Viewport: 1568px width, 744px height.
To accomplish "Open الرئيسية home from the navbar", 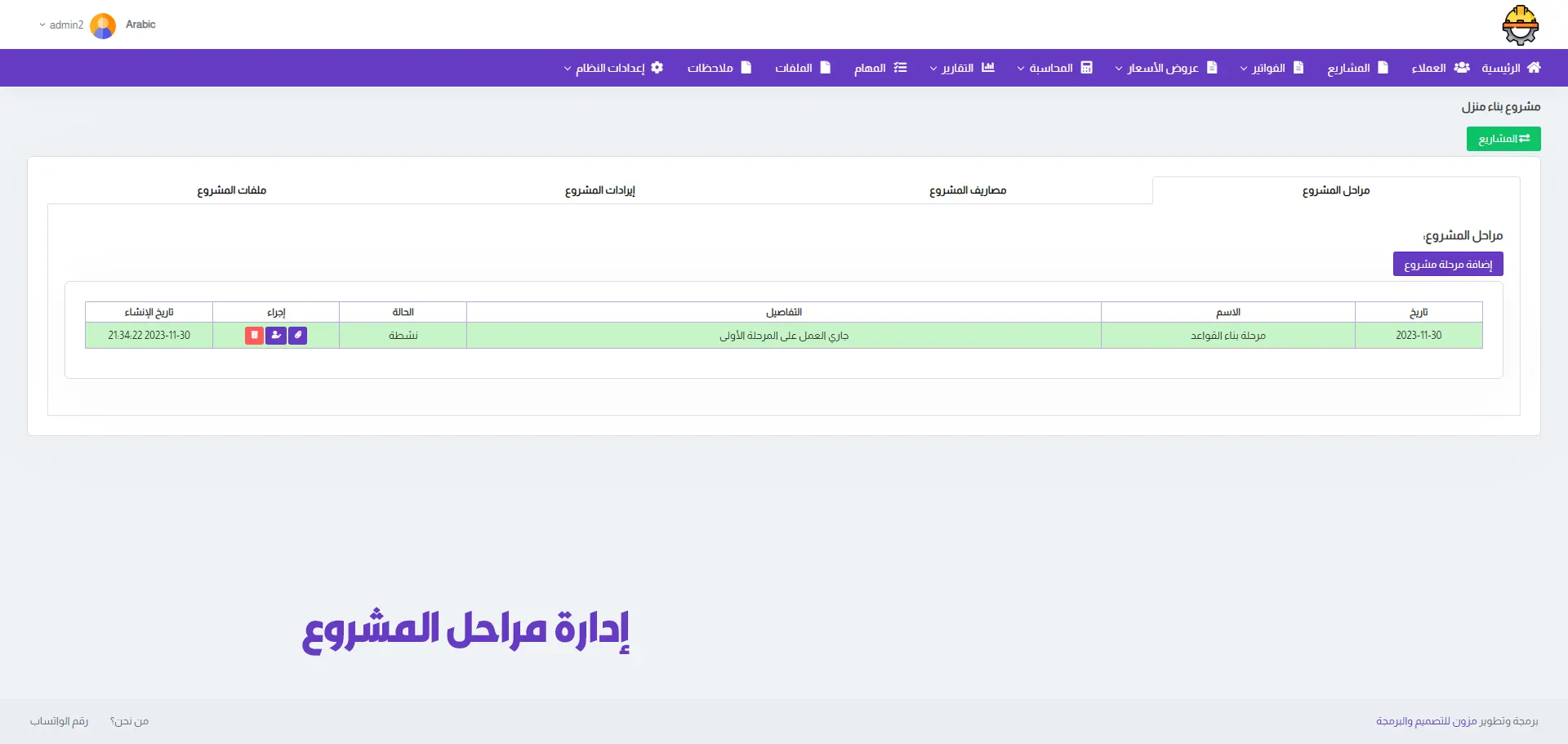I will pyautogui.click(x=1511, y=68).
